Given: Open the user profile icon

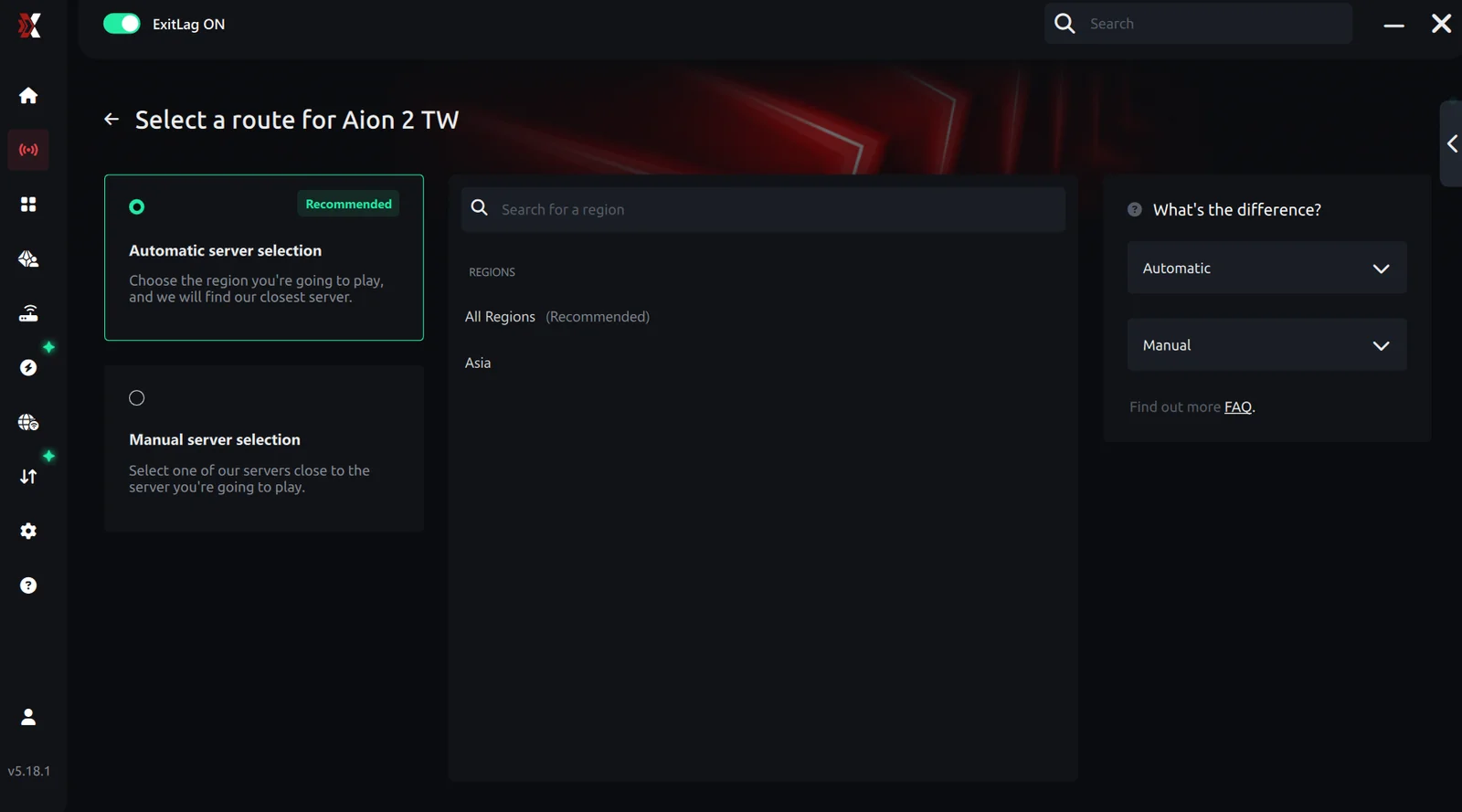Looking at the screenshot, I should (x=28, y=717).
